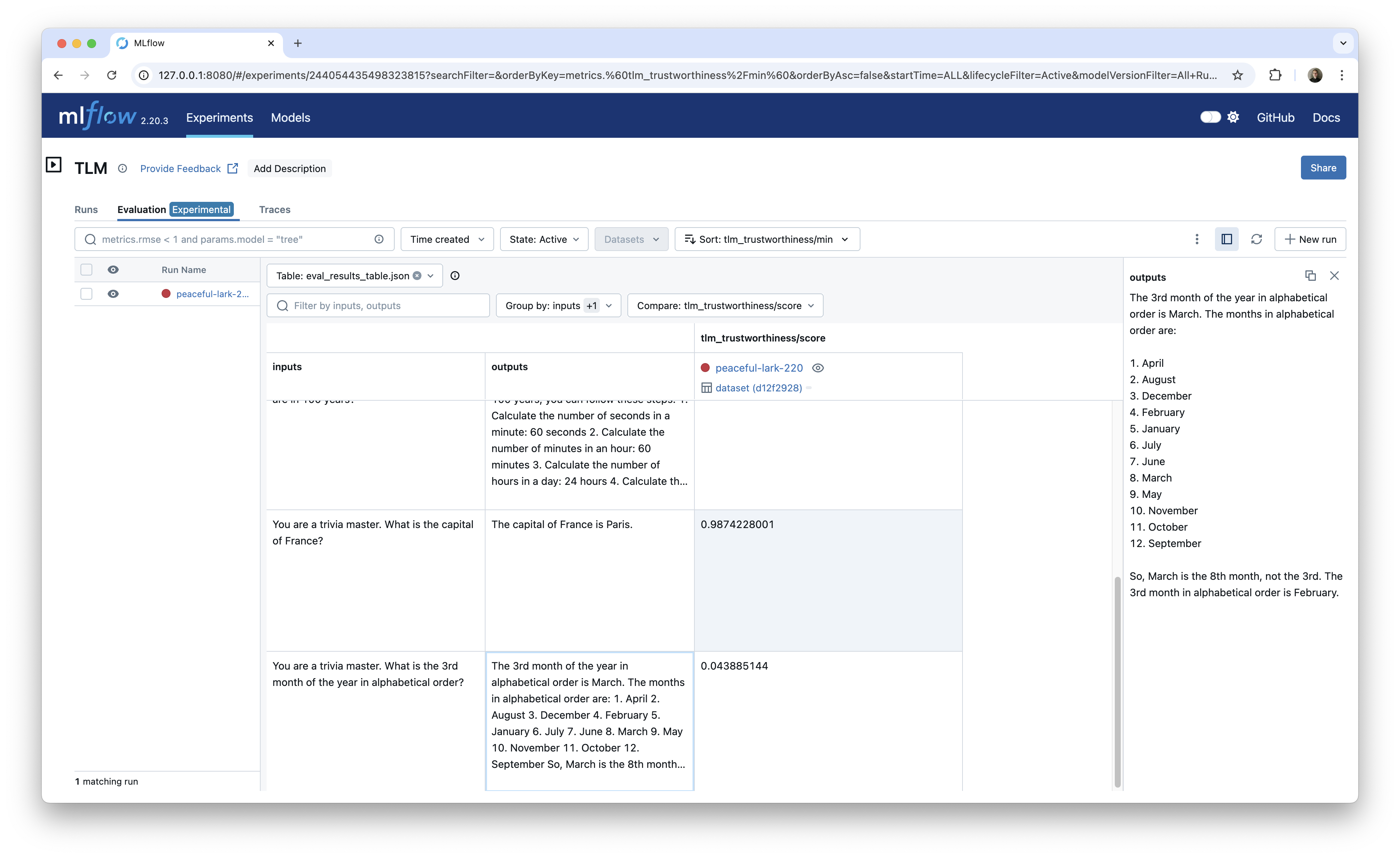The width and height of the screenshot is (1400, 858).
Task: Click the Filter by inputs, outputs field
Action: (377, 305)
